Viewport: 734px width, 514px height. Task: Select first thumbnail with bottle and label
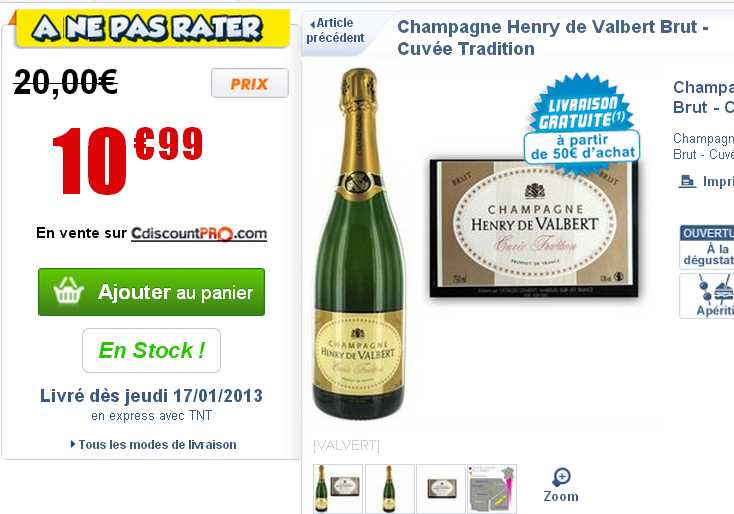pyautogui.click(x=338, y=488)
